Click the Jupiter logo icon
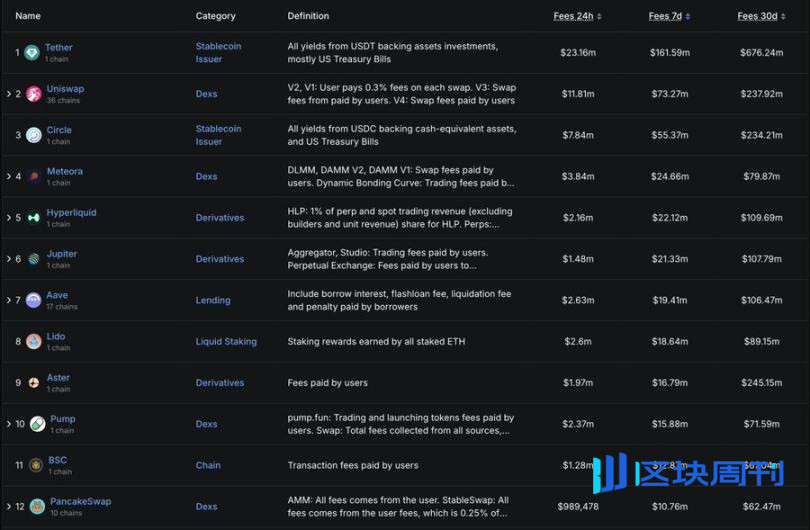This screenshot has width=810, height=530. [34, 259]
